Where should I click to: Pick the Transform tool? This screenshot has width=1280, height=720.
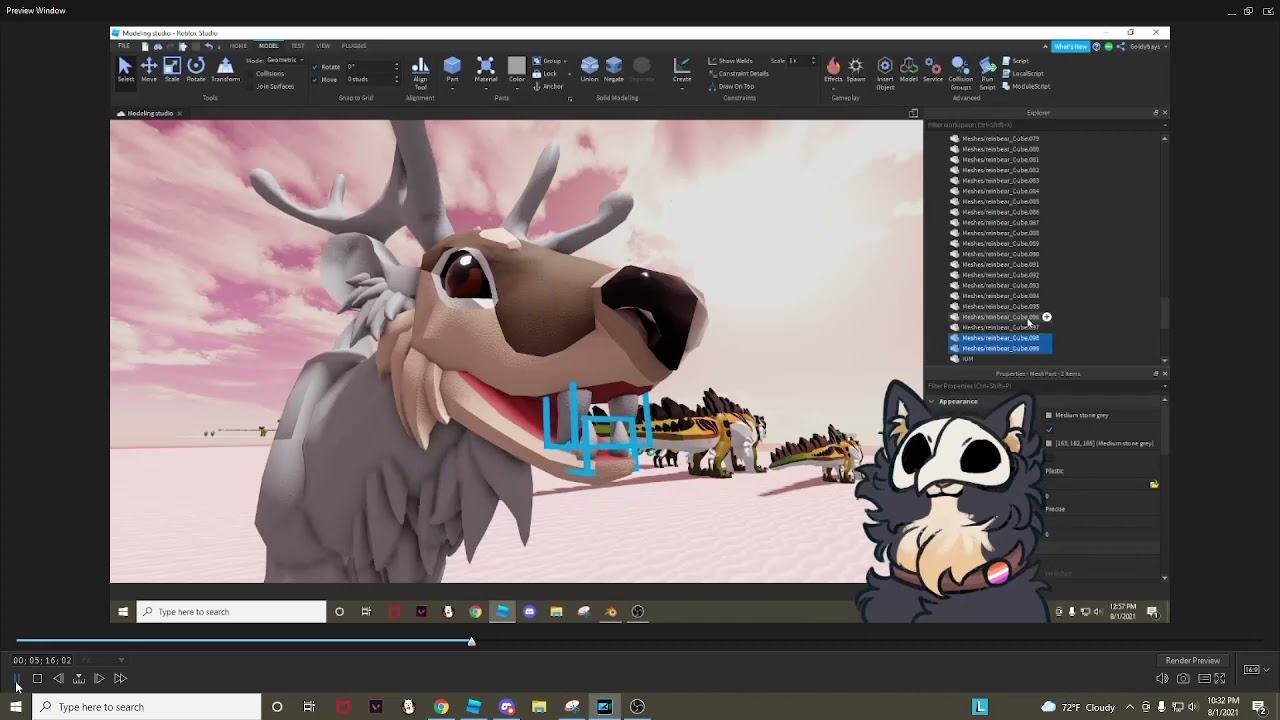pyautogui.click(x=225, y=70)
